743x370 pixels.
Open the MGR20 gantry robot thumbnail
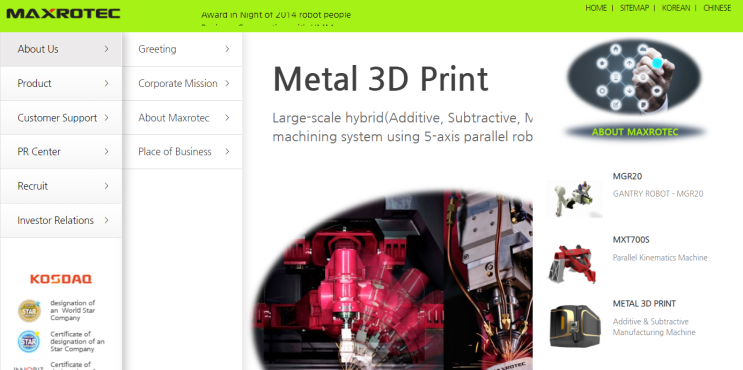574,198
